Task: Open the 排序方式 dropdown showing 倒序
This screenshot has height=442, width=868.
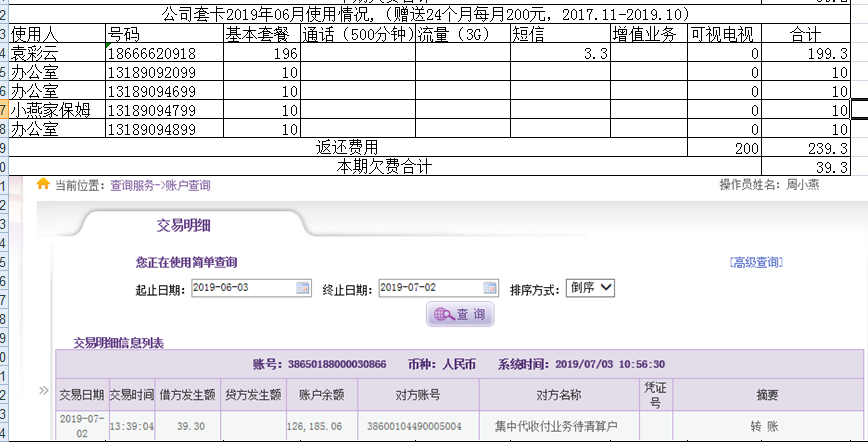Action: 590,288
